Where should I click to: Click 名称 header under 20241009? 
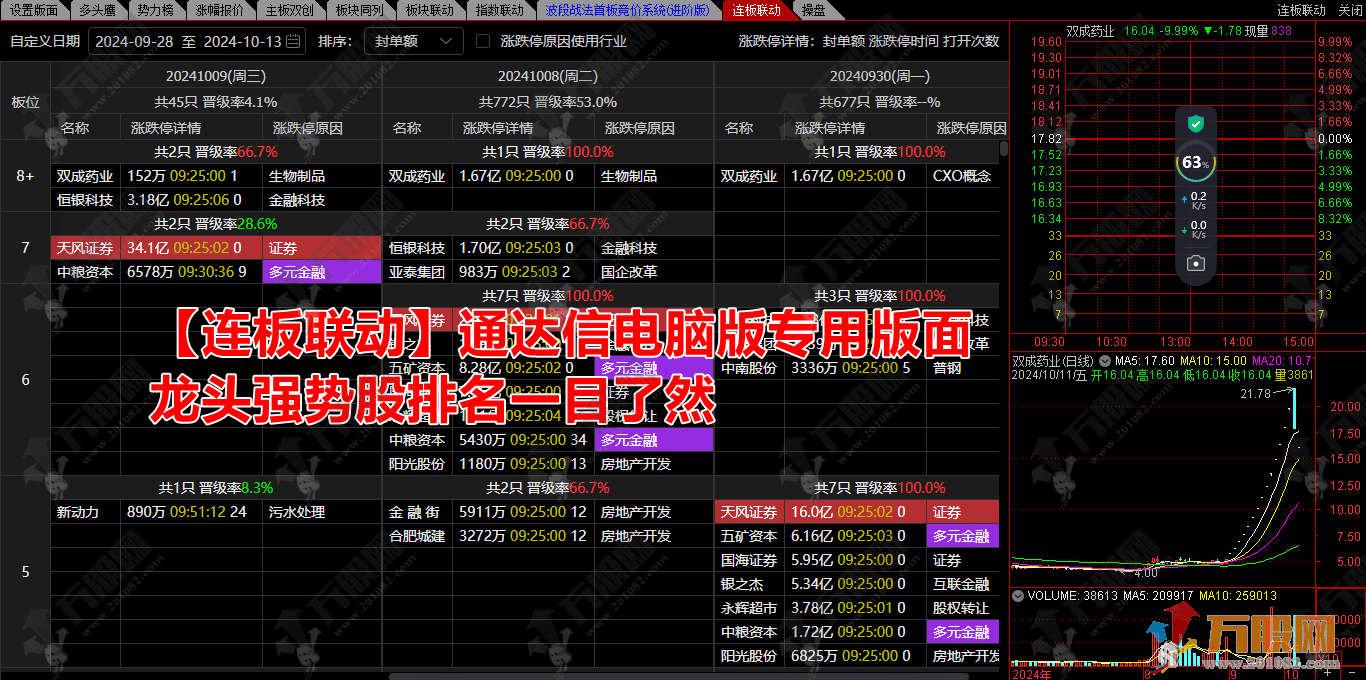pos(75,128)
